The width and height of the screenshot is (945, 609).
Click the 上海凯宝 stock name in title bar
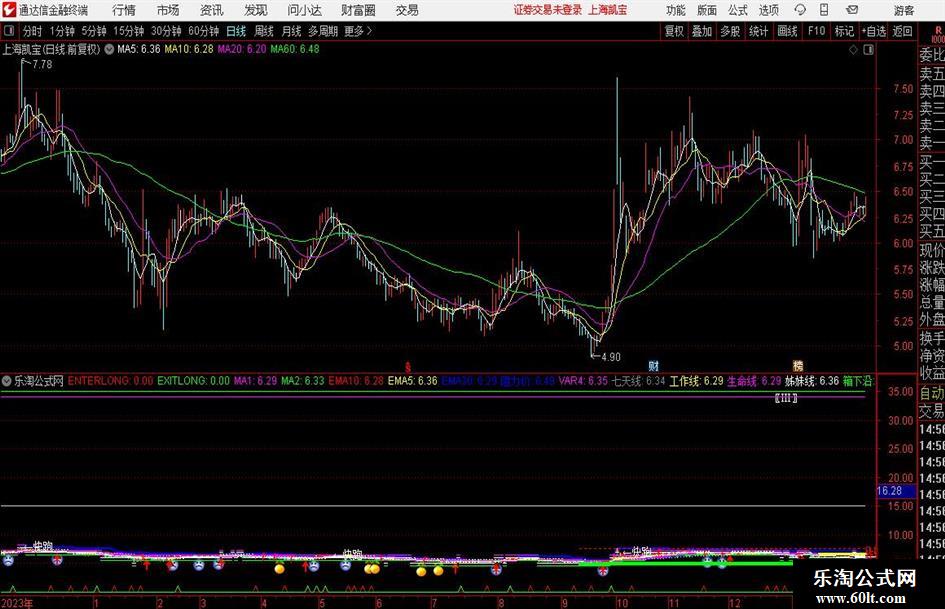tap(608, 10)
